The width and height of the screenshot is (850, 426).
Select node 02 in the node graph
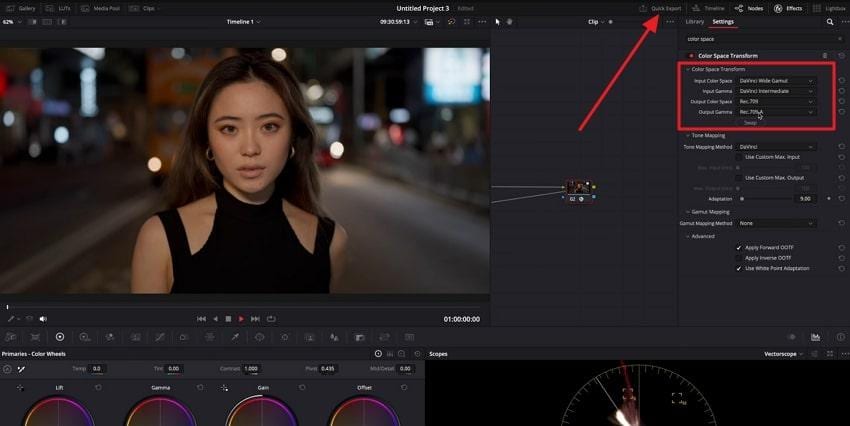578,191
